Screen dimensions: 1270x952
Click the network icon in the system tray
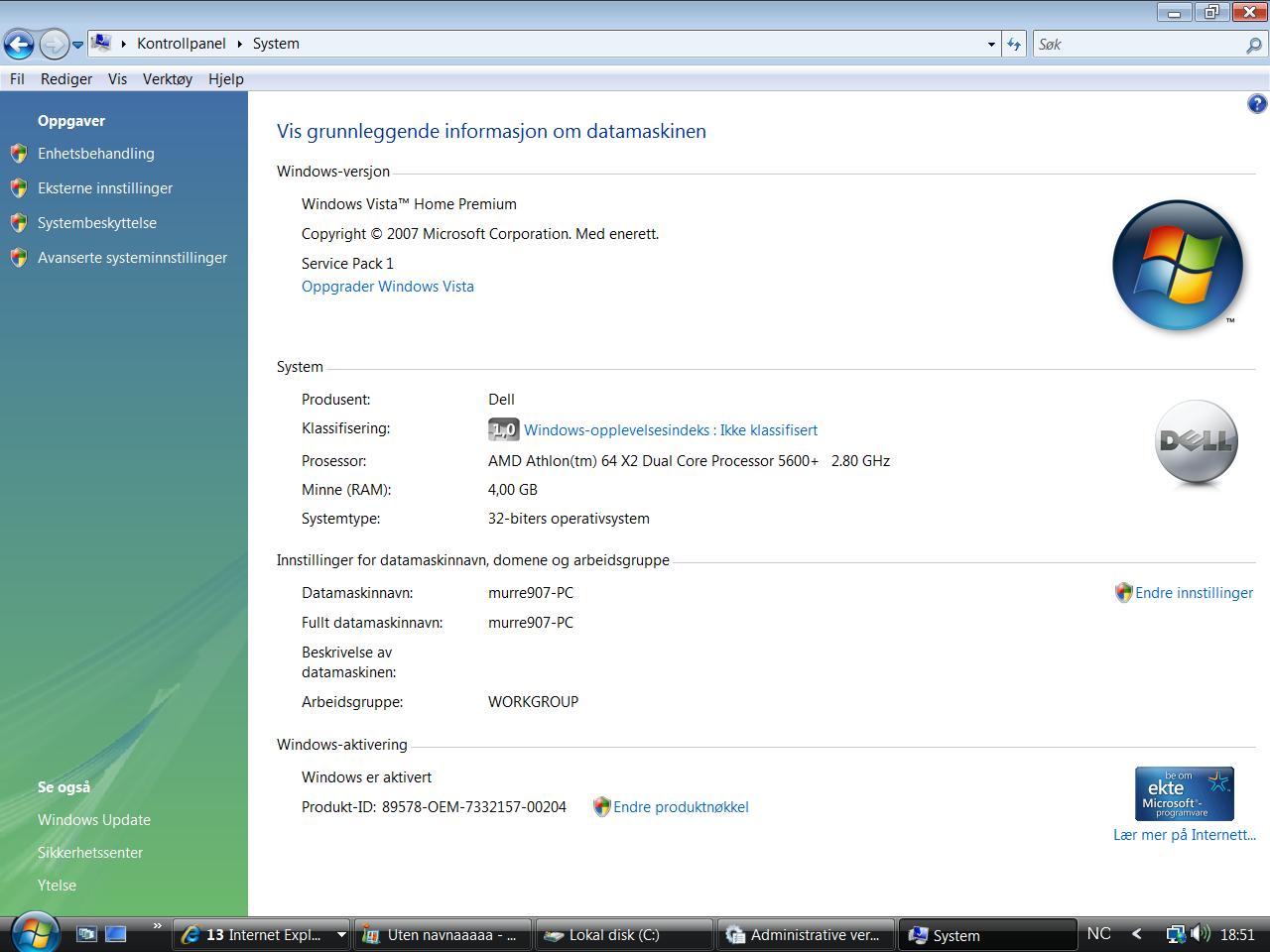coord(1175,934)
